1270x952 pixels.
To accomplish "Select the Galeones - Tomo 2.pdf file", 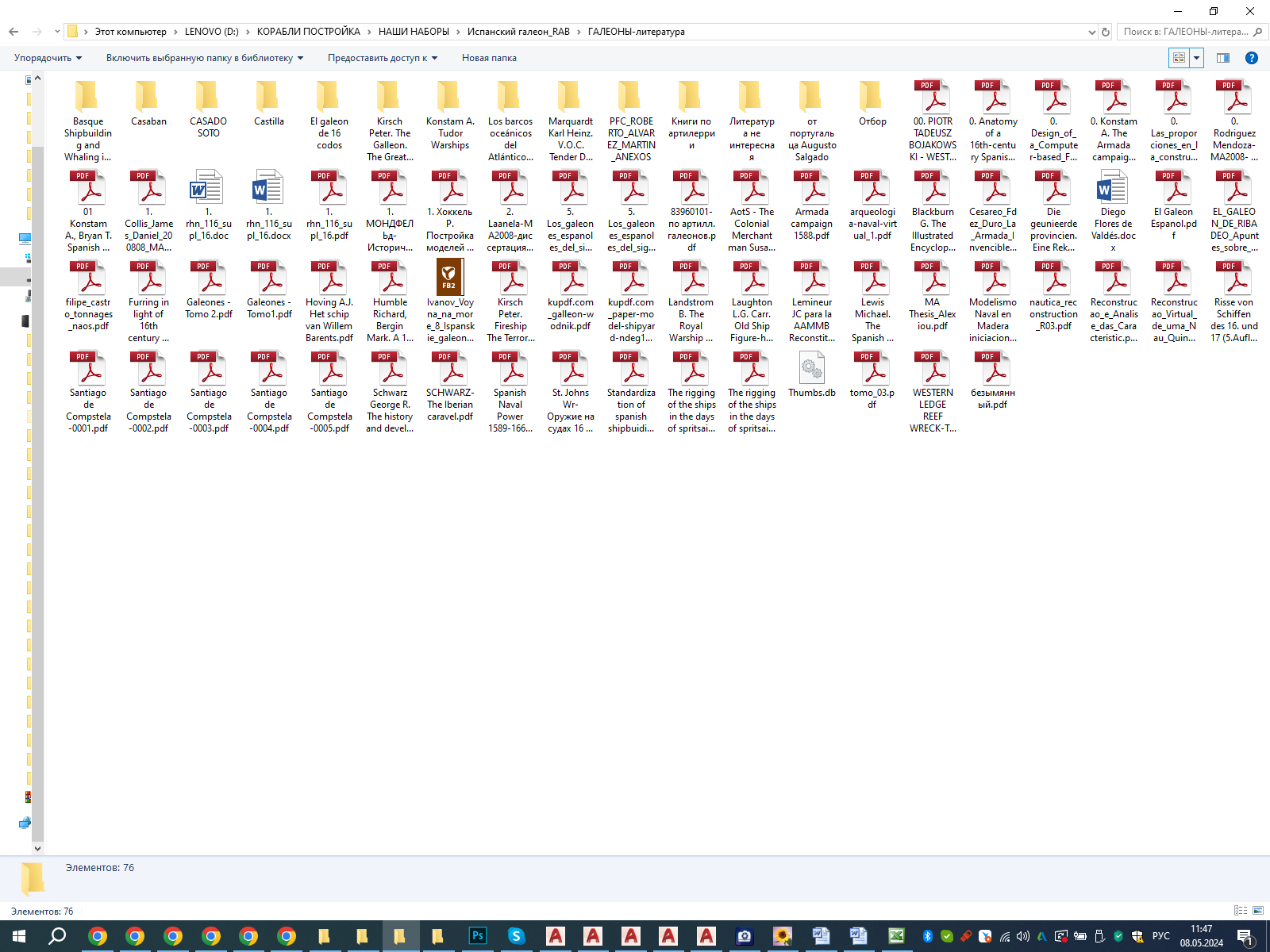I will point(209,290).
